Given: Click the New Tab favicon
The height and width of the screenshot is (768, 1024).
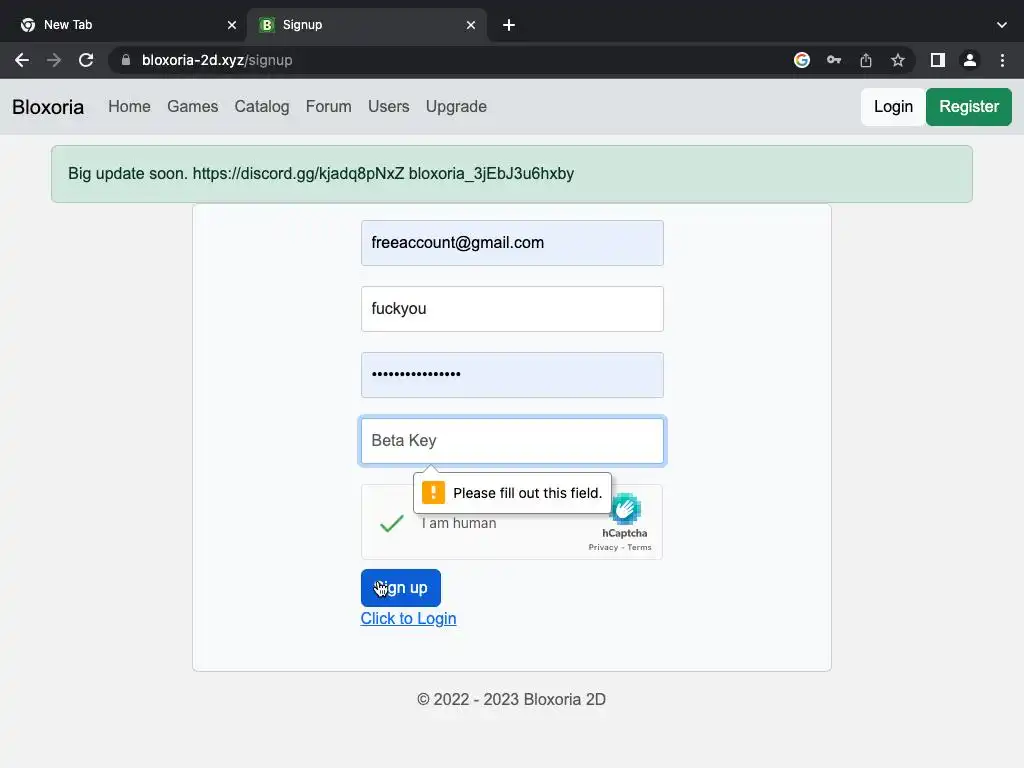Looking at the screenshot, I should pyautogui.click(x=27, y=25).
